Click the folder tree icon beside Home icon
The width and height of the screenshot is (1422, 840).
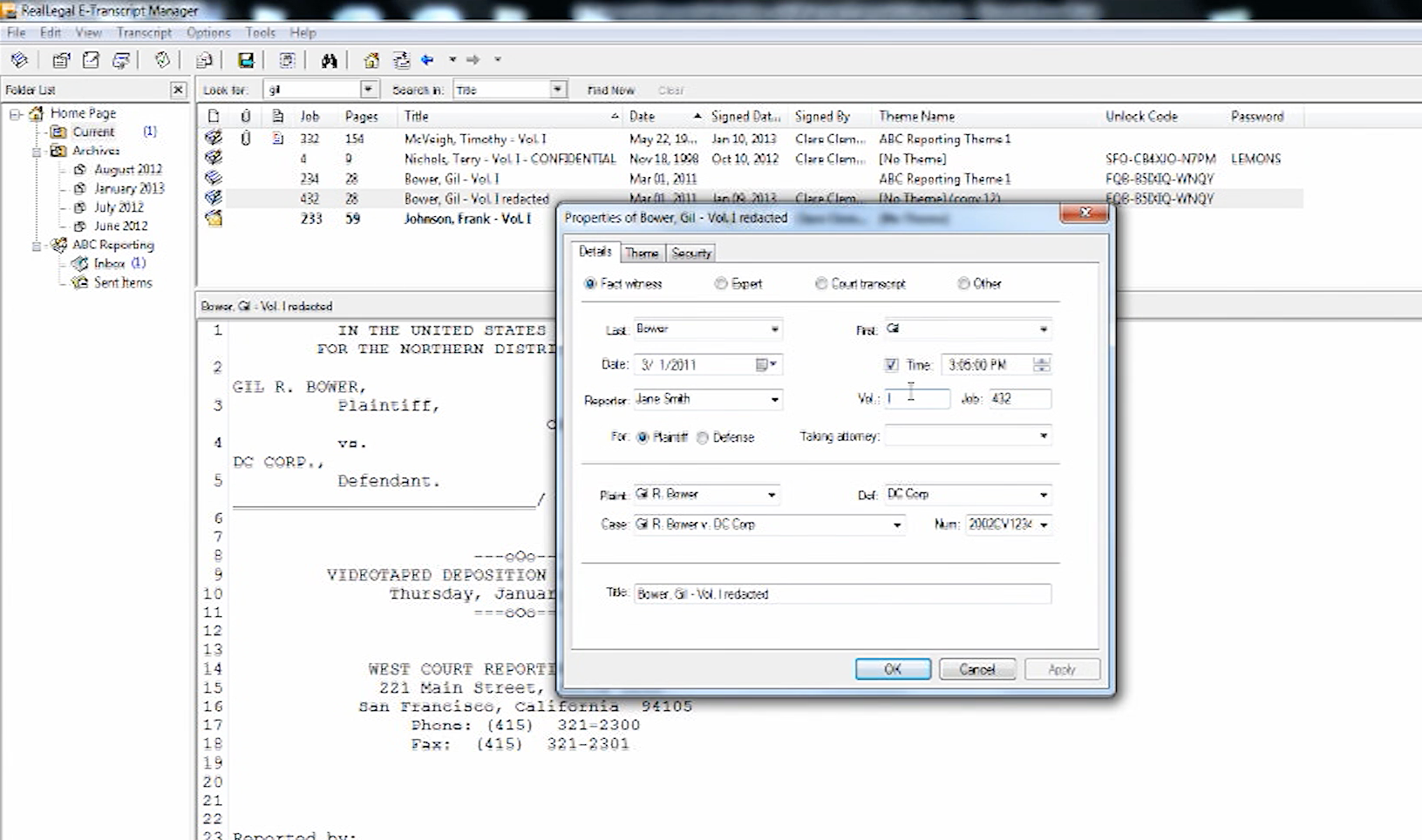[401, 60]
